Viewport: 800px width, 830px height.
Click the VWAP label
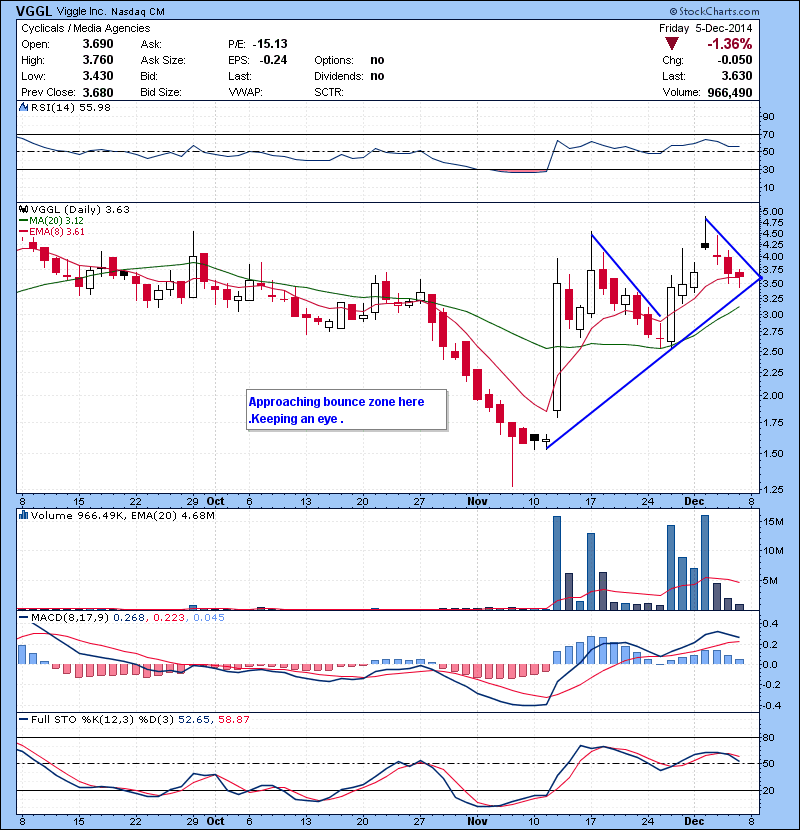tap(246, 92)
